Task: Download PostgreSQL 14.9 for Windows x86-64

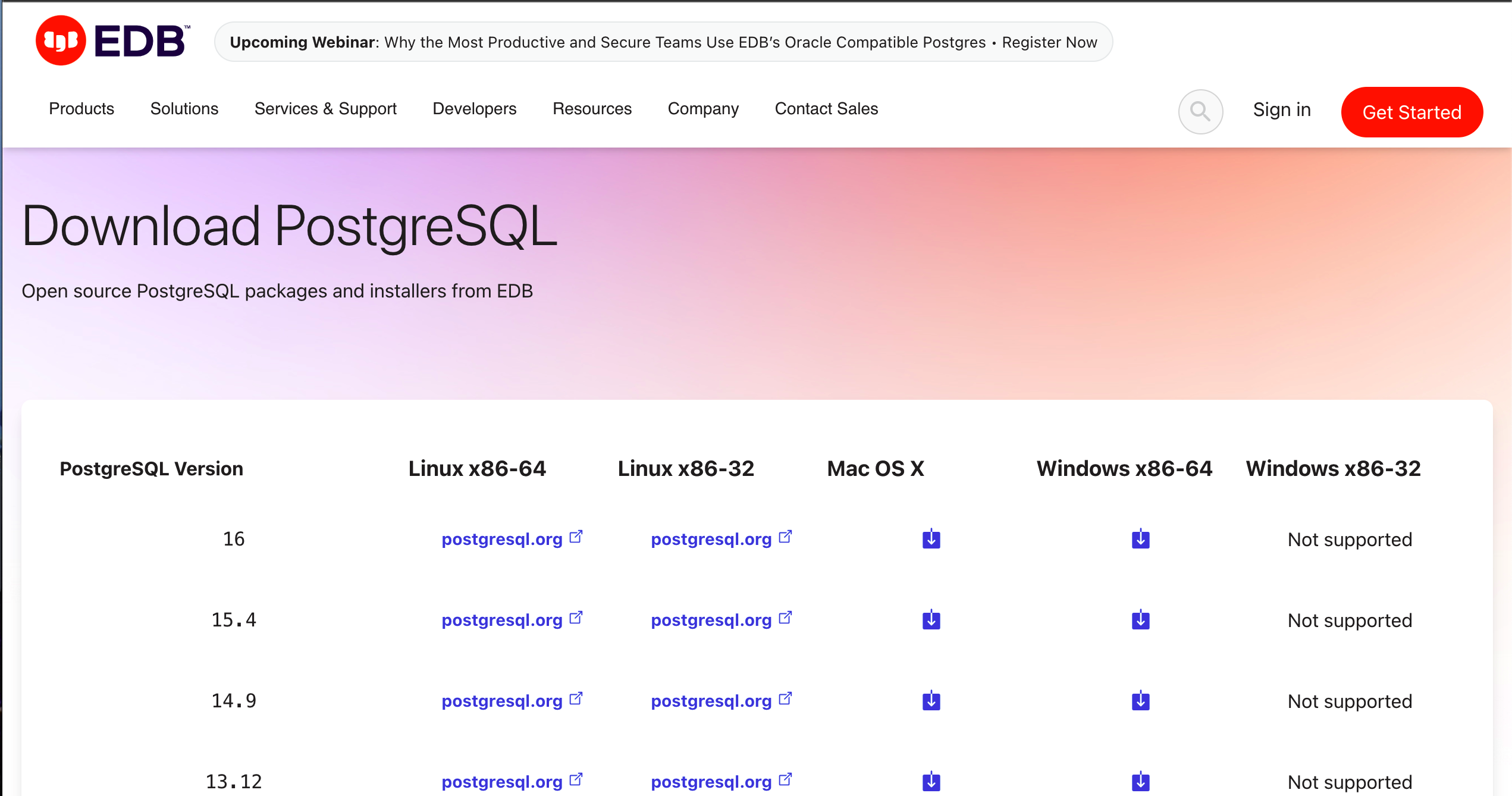Action: 1140,700
